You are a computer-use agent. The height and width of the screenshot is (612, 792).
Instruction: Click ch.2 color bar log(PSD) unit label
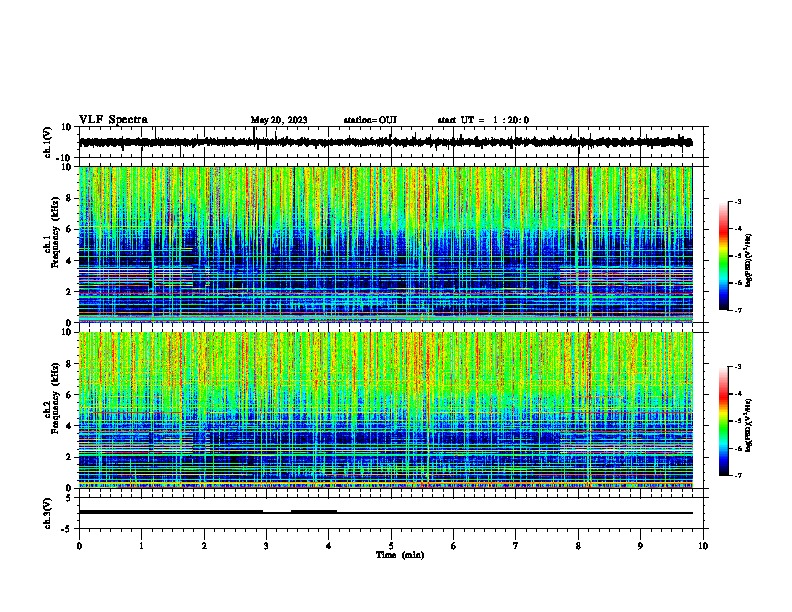(749, 425)
